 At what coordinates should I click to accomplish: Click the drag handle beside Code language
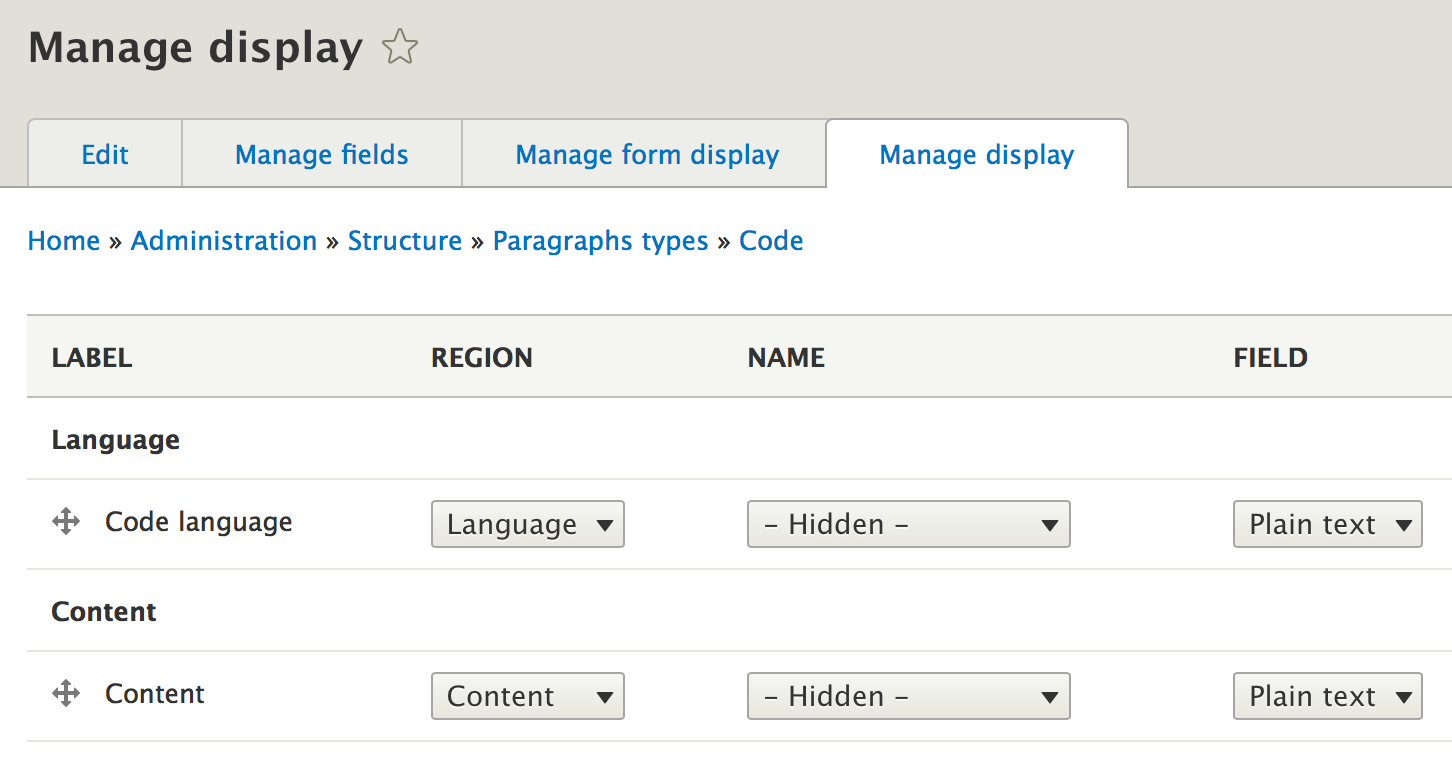pyautogui.click(x=65, y=521)
